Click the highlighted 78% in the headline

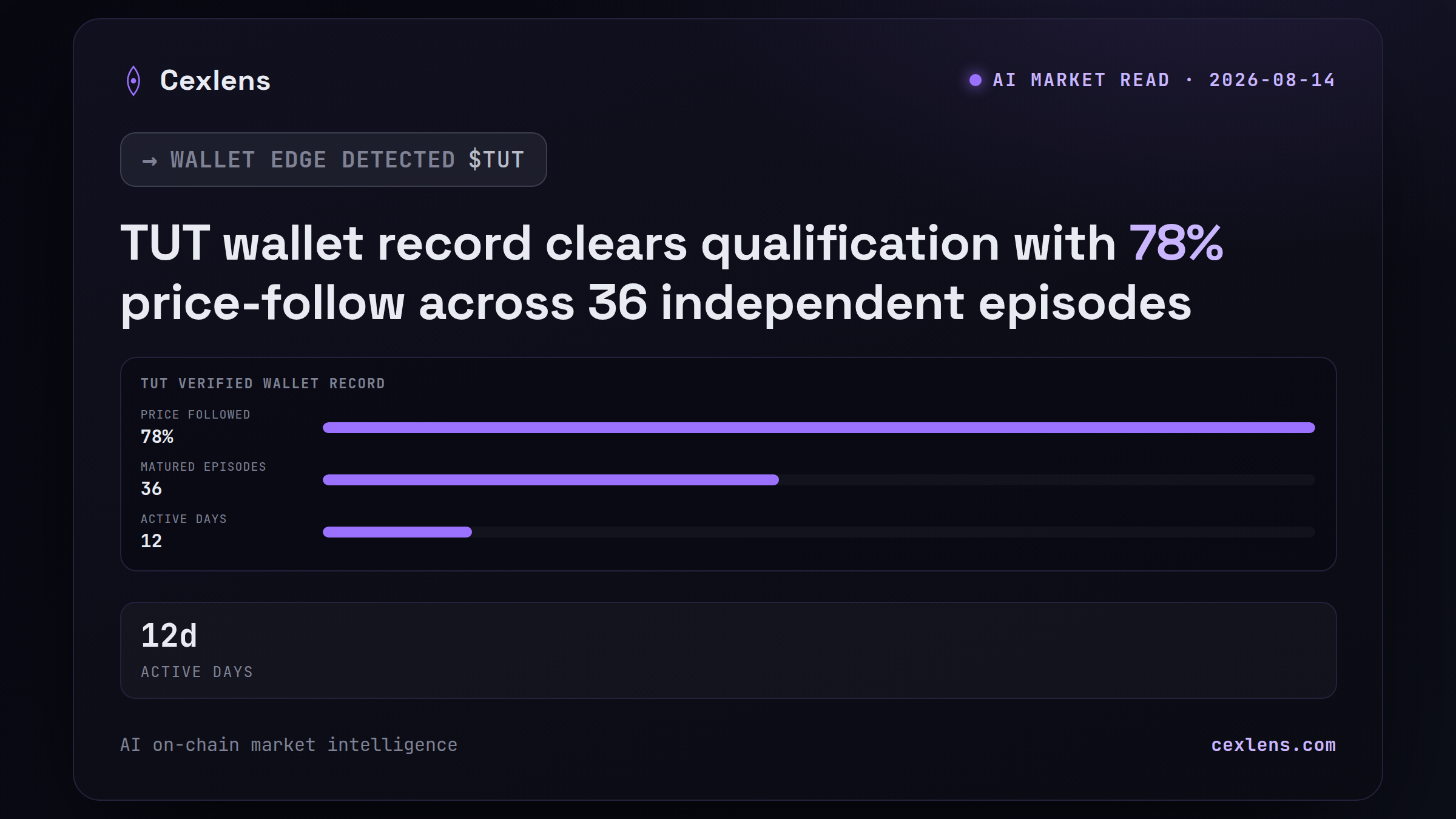point(1176,243)
